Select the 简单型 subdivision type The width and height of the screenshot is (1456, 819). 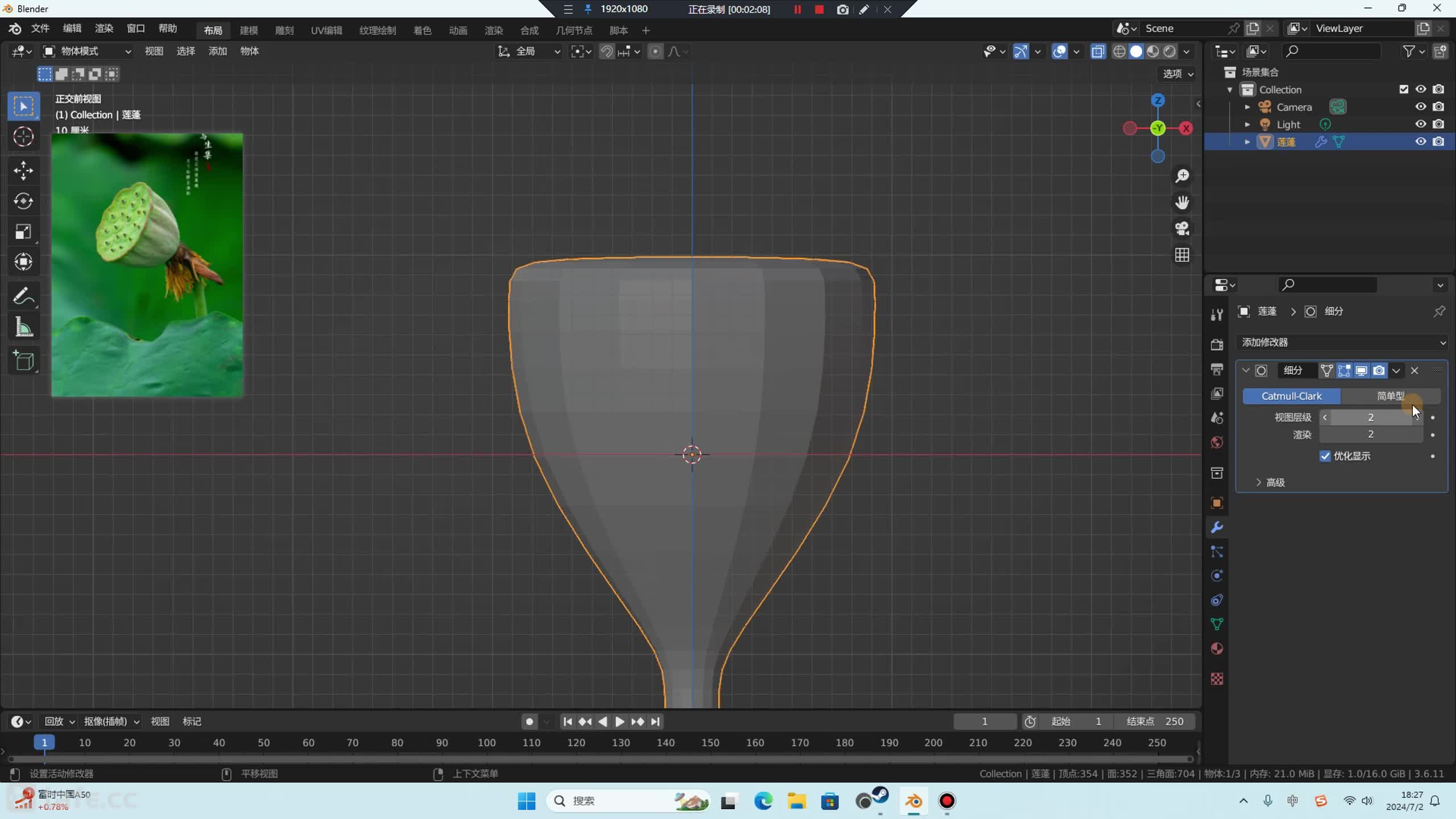pyautogui.click(x=1391, y=396)
